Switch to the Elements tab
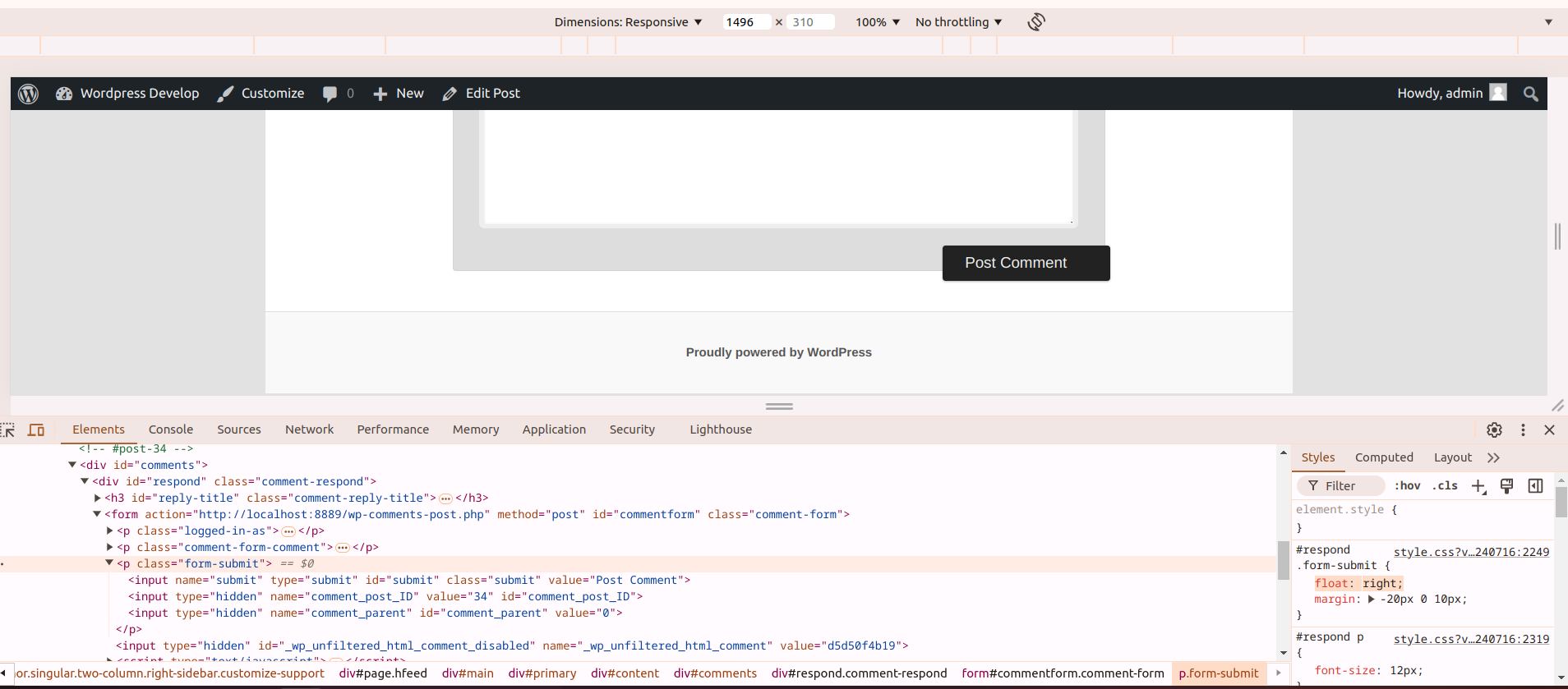 click(99, 429)
